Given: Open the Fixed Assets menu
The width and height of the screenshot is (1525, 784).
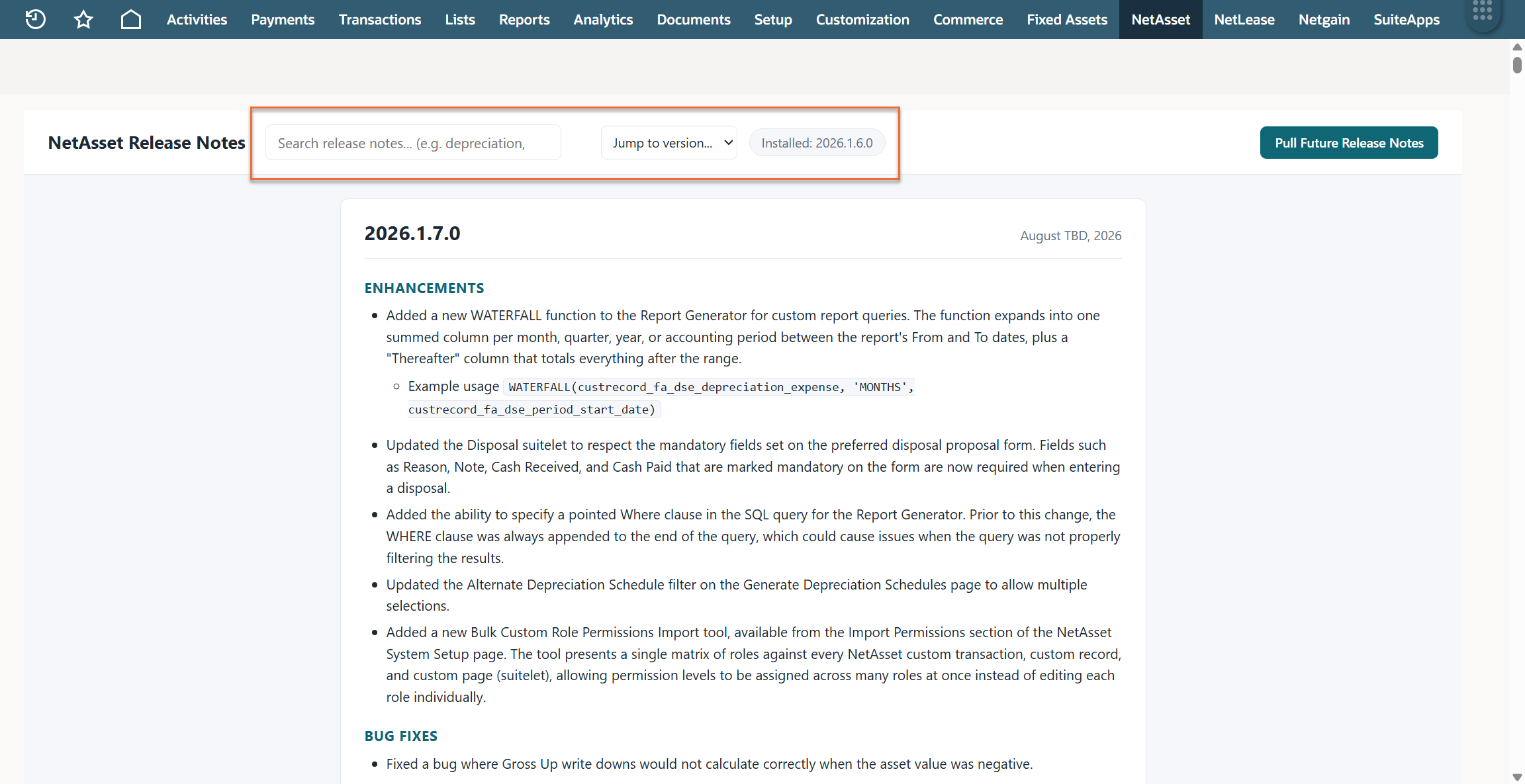Looking at the screenshot, I should click(x=1067, y=19).
